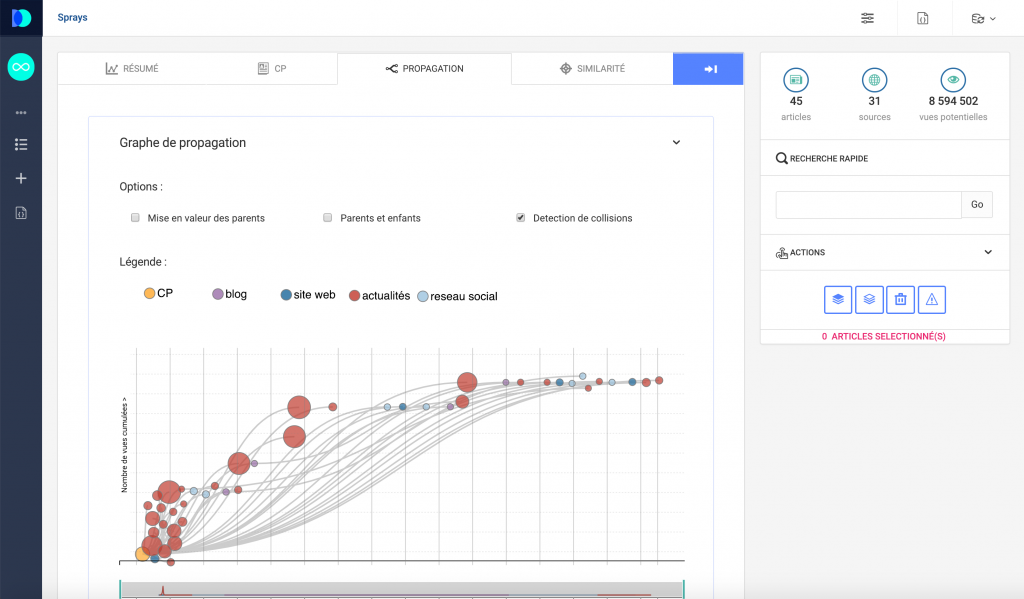Image resolution: width=1024 pixels, height=599 pixels.
Task: Open the Similarité tab
Action: click(x=591, y=69)
